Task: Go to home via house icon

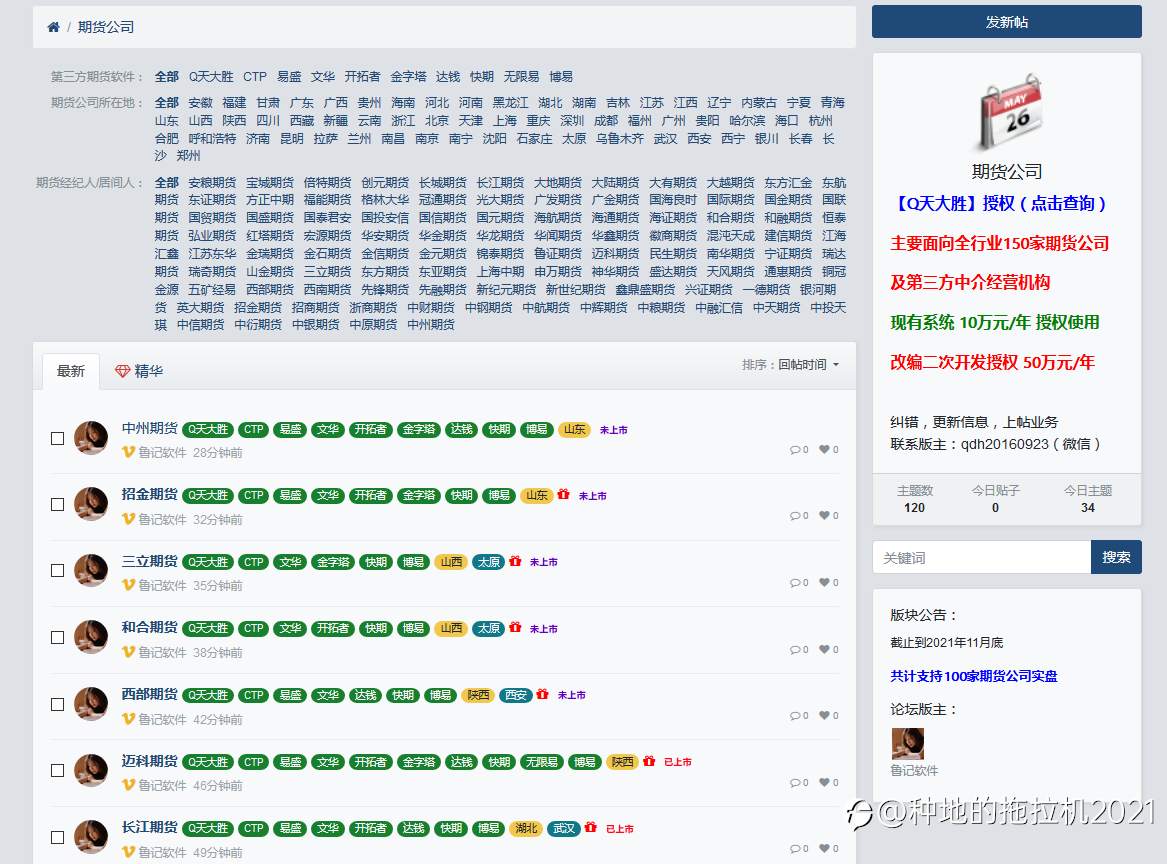Action: coord(53,27)
